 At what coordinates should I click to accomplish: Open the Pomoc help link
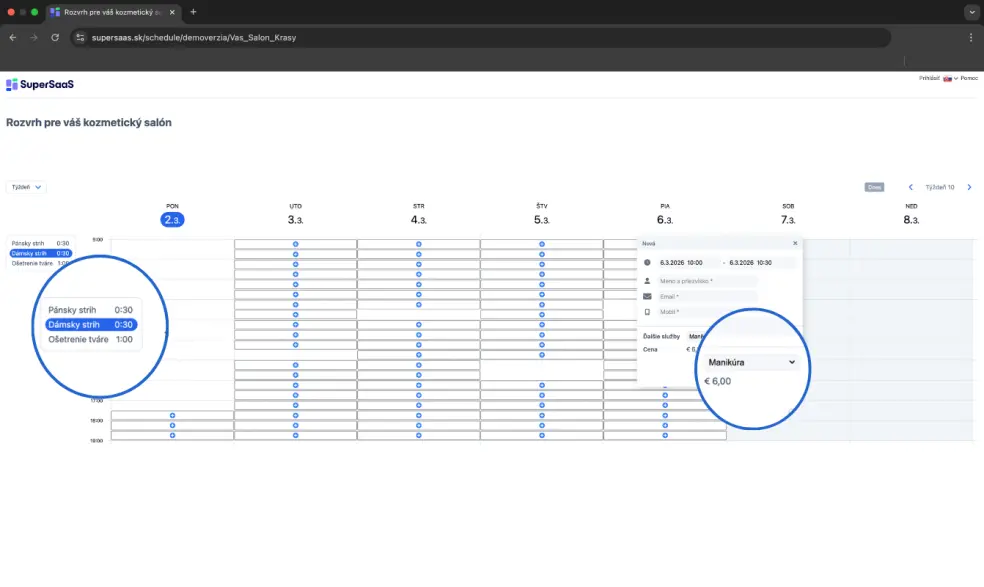969,78
